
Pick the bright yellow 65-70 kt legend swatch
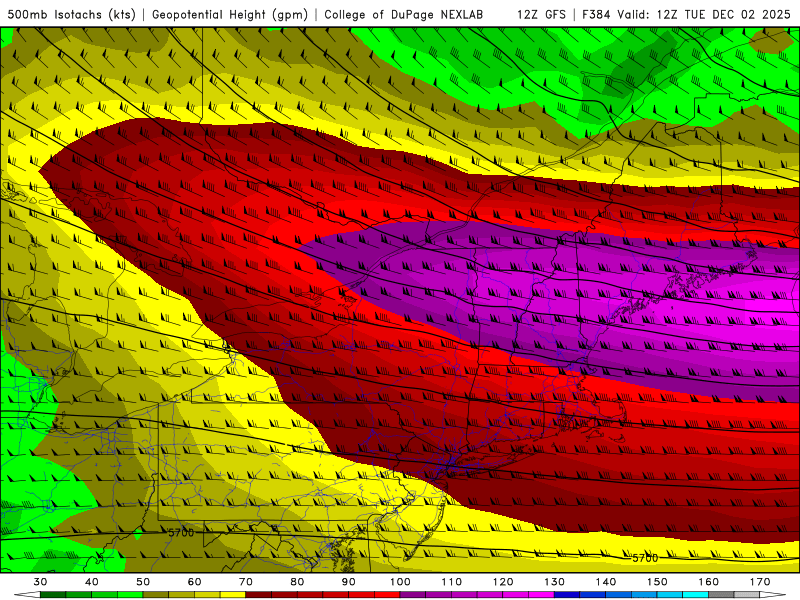coord(233,595)
